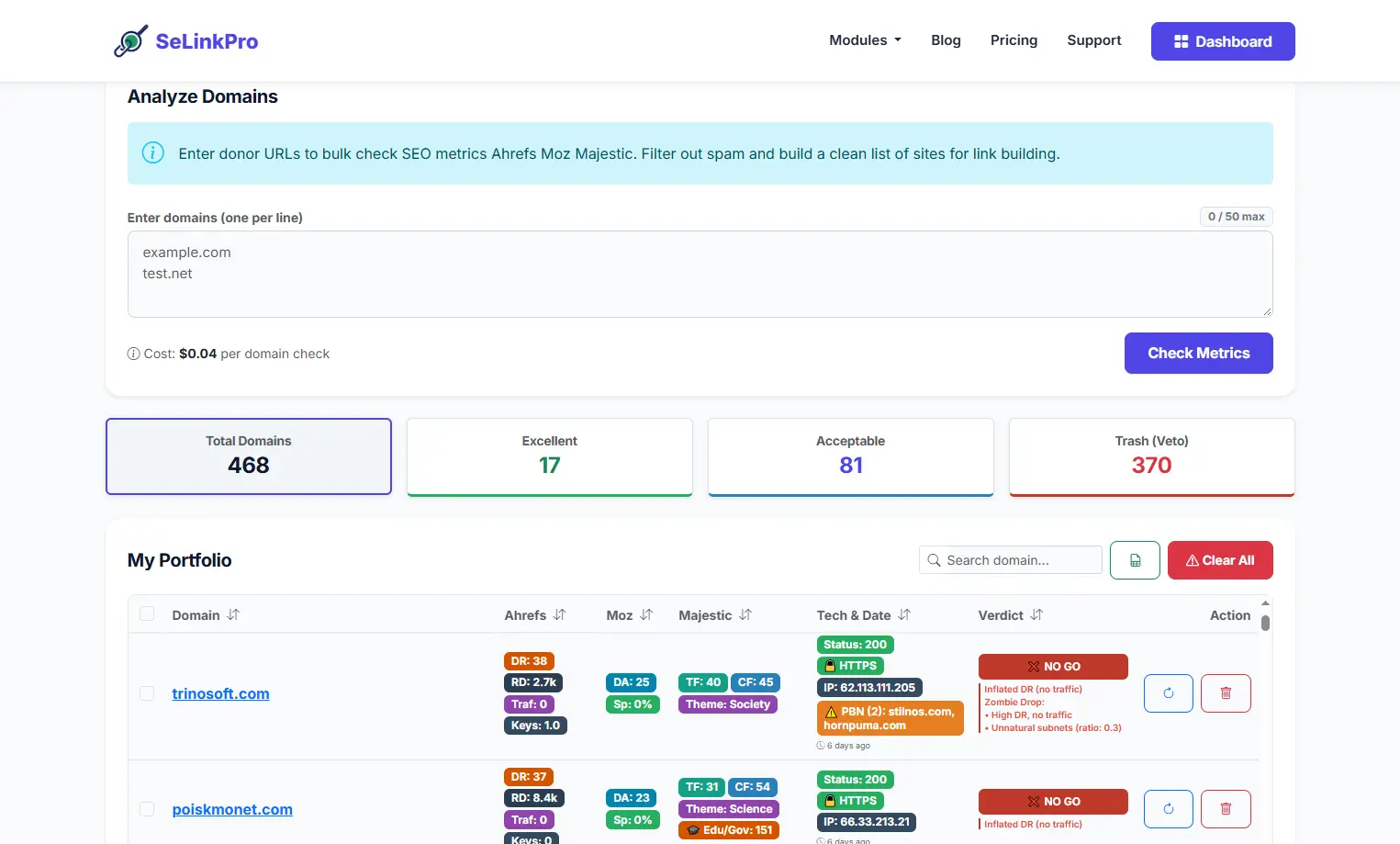Viewport: 1400px width, 844px height.
Task: Click the SeLinkPro logo icon
Action: point(130,41)
